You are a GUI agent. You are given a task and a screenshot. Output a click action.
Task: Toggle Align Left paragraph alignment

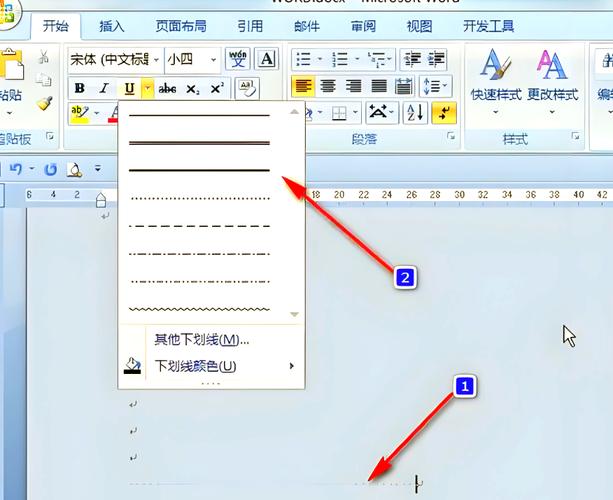pos(303,86)
